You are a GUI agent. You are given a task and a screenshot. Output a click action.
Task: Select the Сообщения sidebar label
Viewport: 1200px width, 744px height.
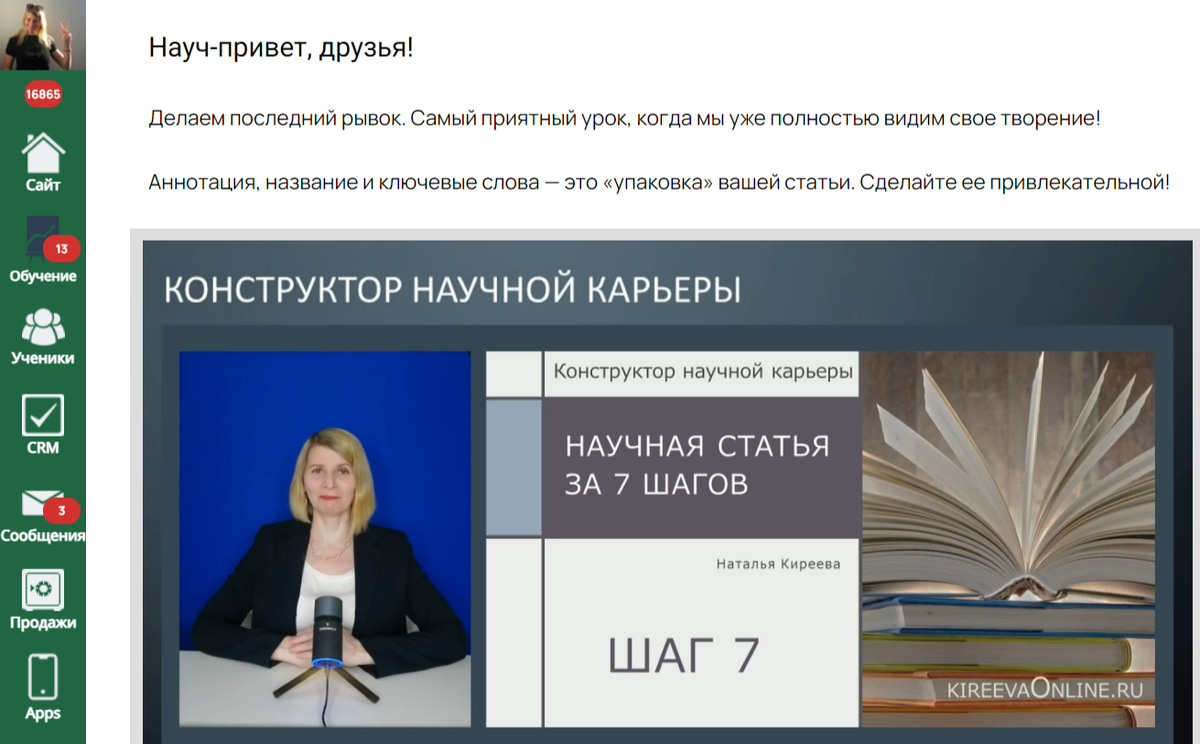[43, 535]
